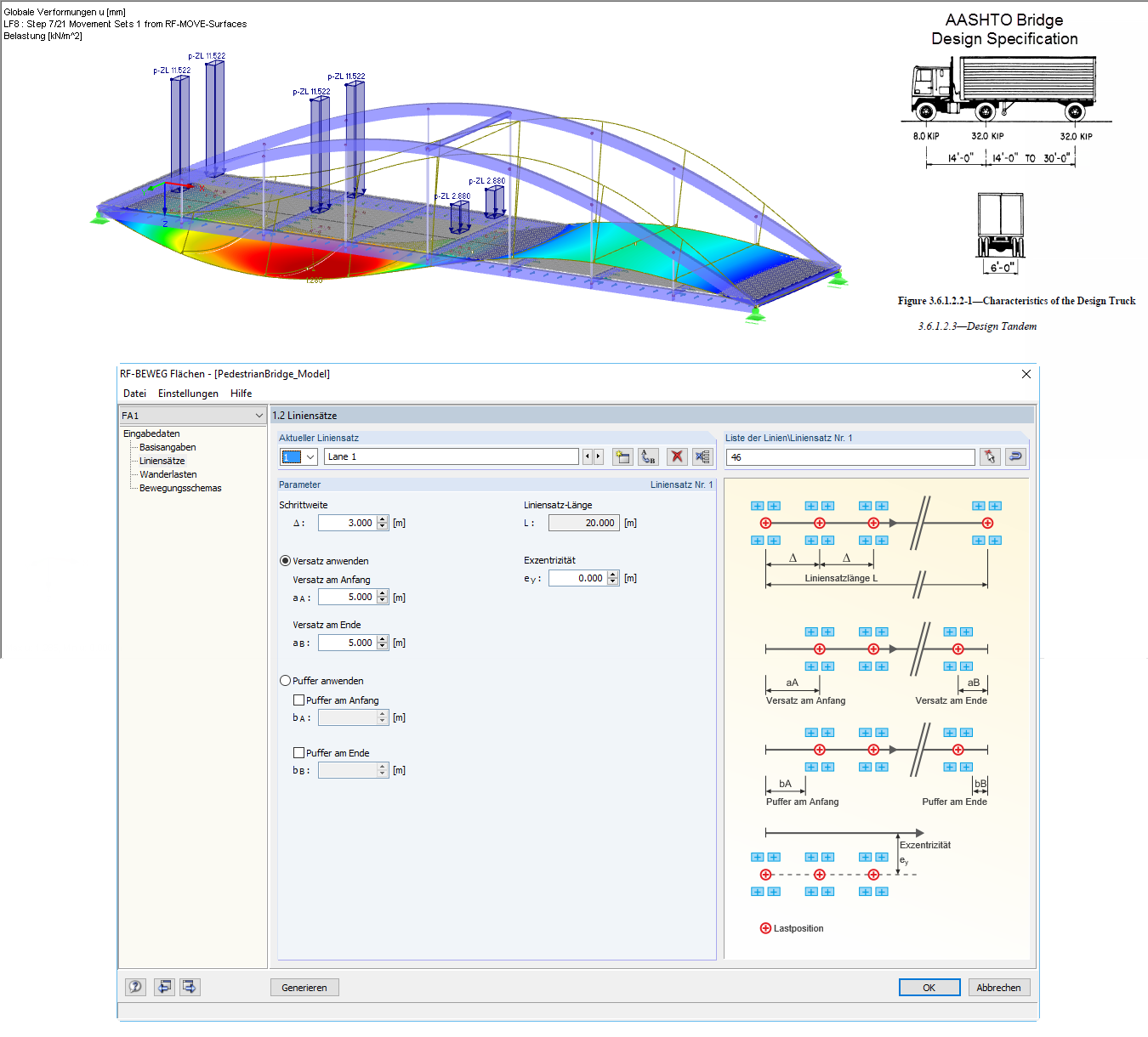Click the Abbrechen button
Screen dimensions: 1148x1037
click(x=998, y=987)
